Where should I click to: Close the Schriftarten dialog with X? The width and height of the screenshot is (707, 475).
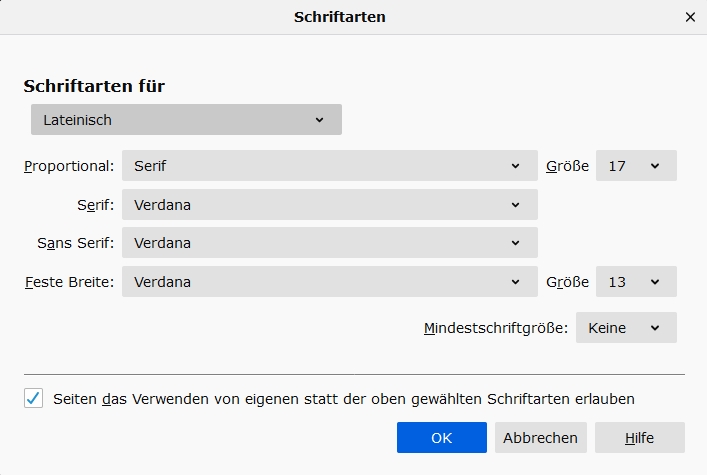(x=690, y=17)
